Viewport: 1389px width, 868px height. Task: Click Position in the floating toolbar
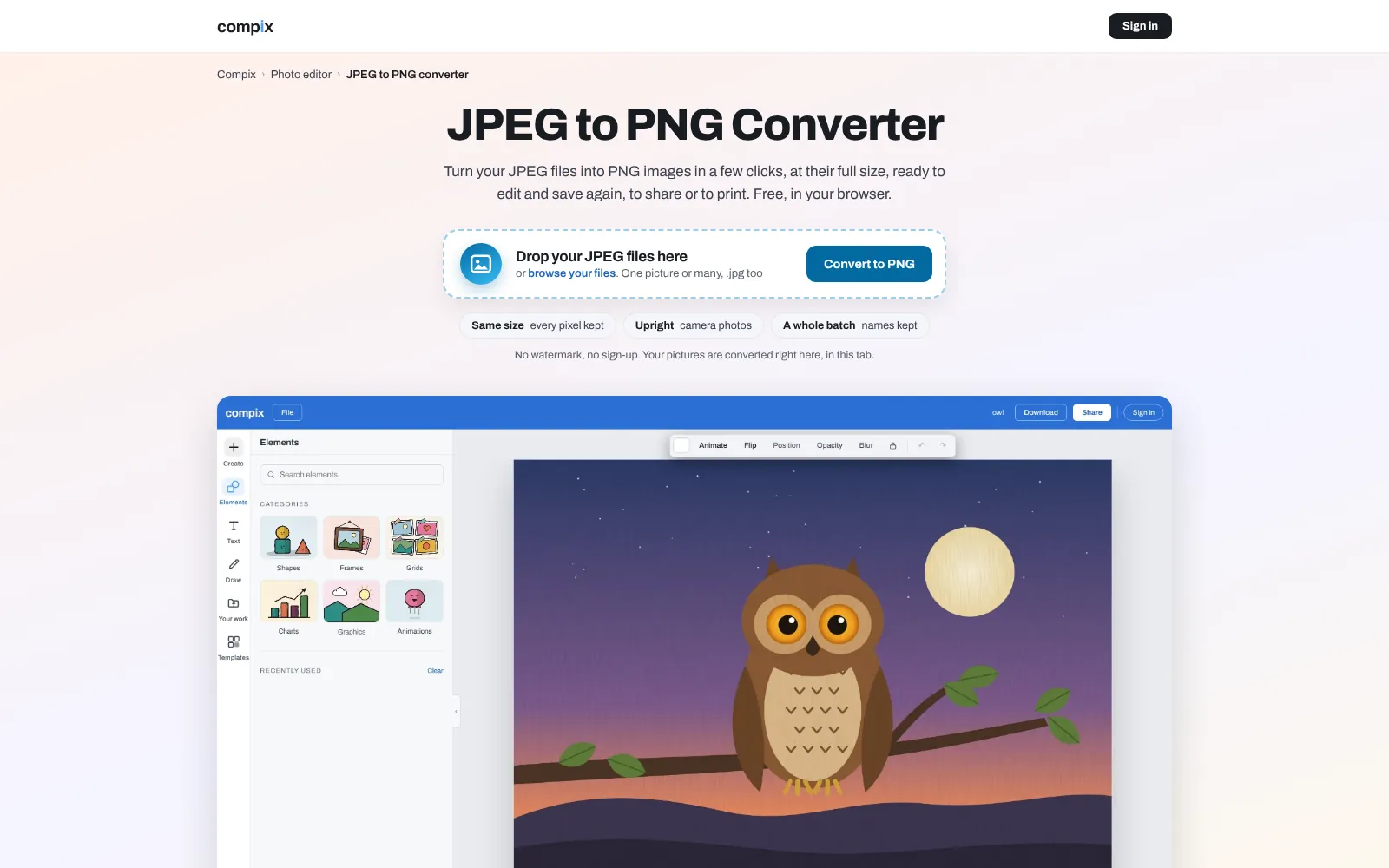(787, 445)
